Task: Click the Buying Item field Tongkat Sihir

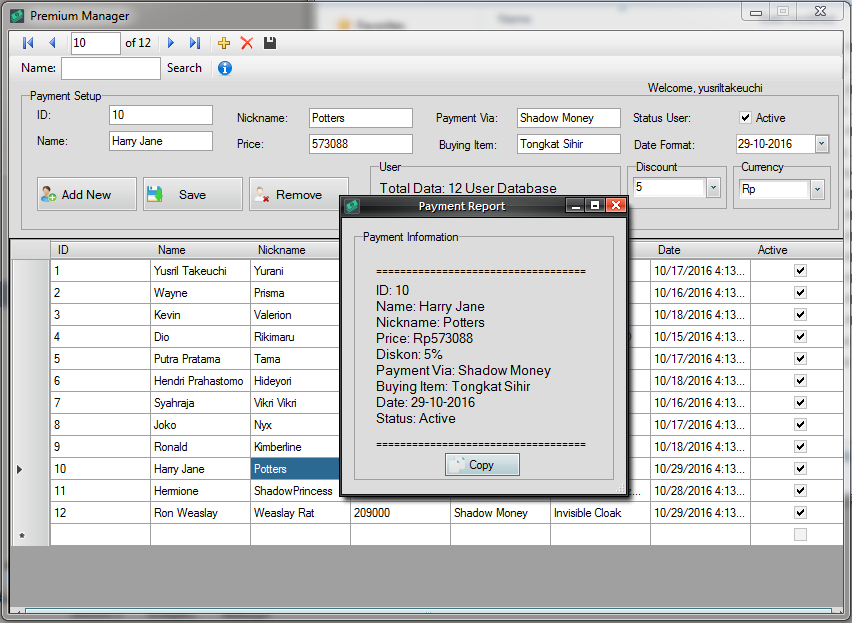Action: pos(568,144)
